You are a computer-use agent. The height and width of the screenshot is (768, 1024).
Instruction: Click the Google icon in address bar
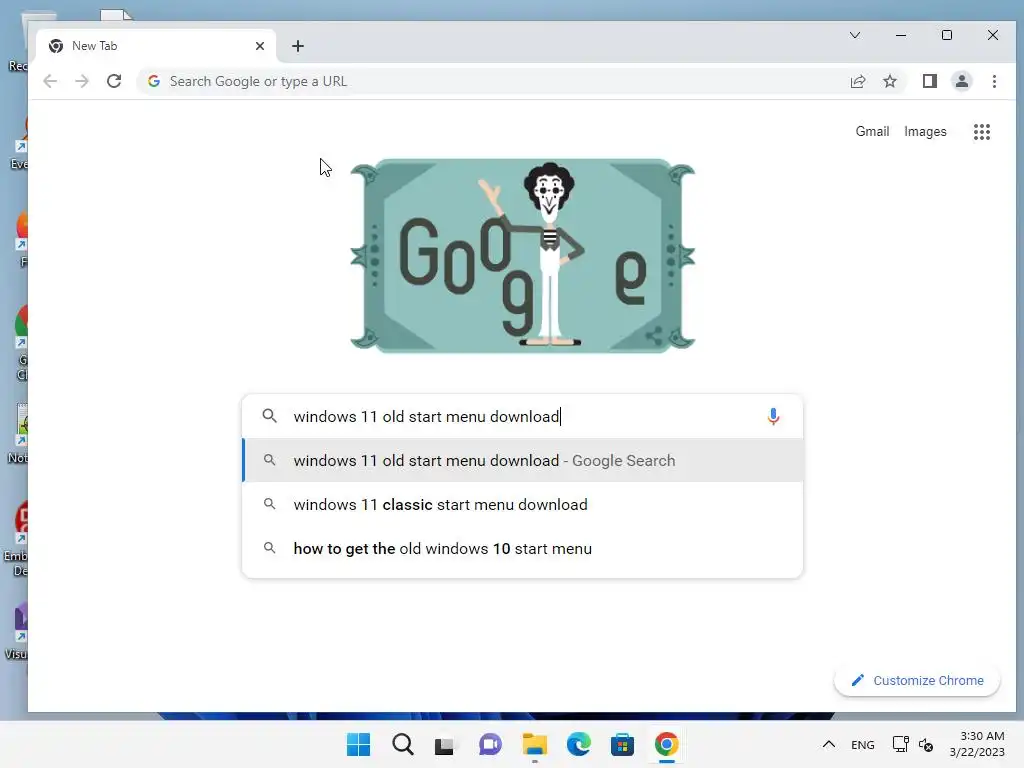(x=153, y=81)
